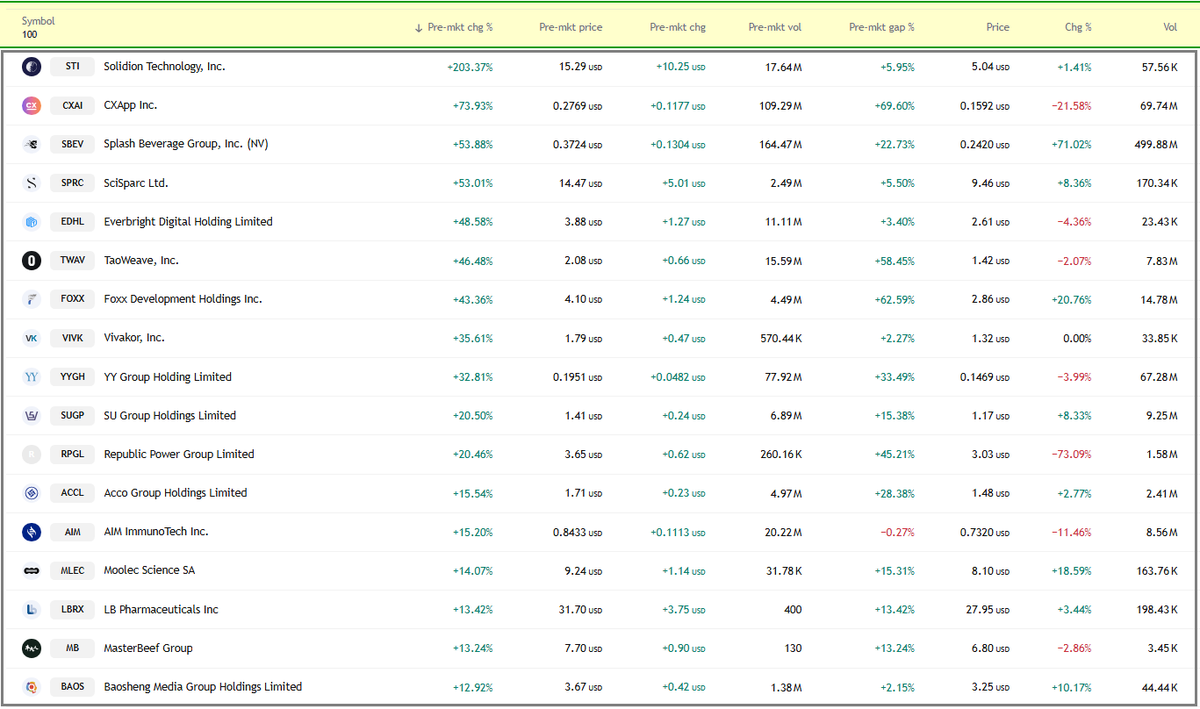
Task: Click the −0.27% pre-market gap value
Action: 897,532
